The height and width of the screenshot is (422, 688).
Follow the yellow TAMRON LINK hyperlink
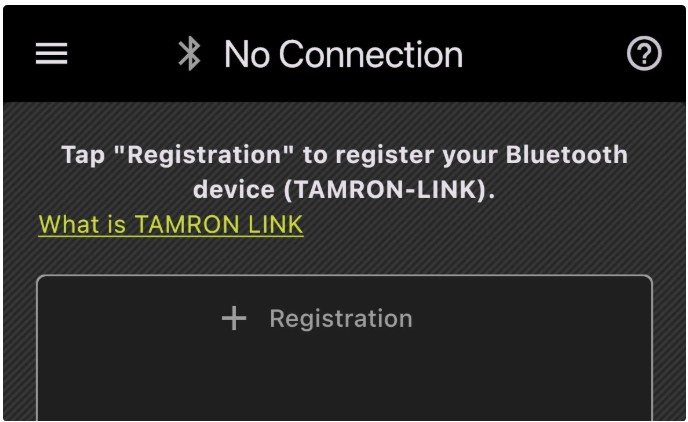point(170,224)
